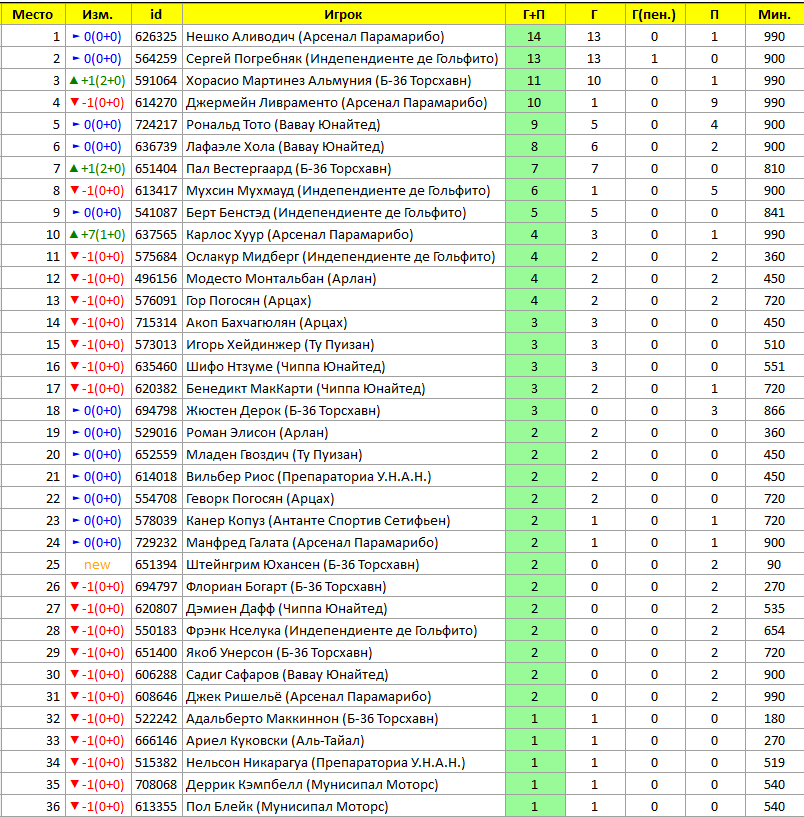Click the +7(1+0) change cell
804x817 pixels.
[98, 234]
